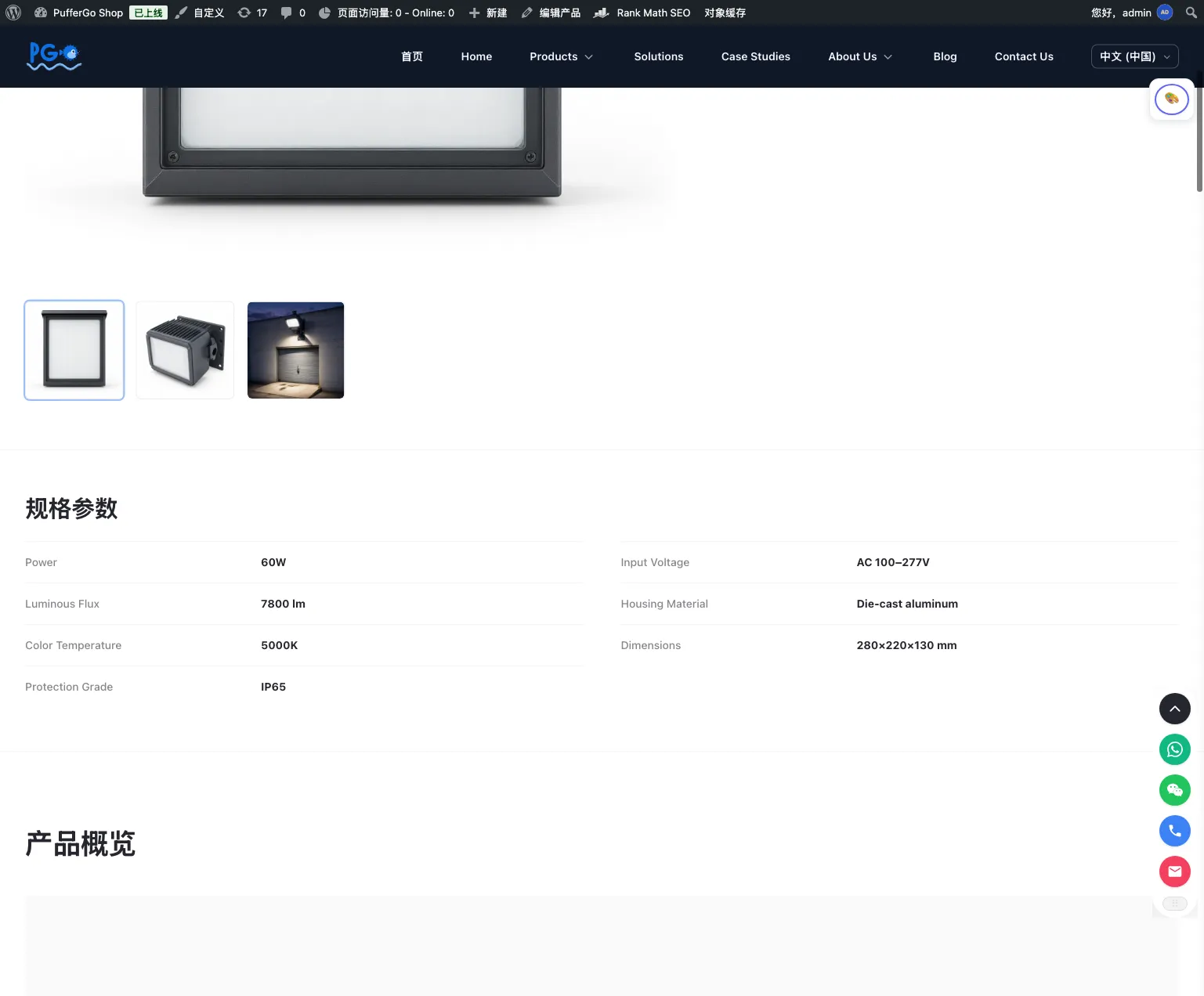The image size is (1204, 996).
Task: Click the page views Online counter
Action: [x=386, y=13]
